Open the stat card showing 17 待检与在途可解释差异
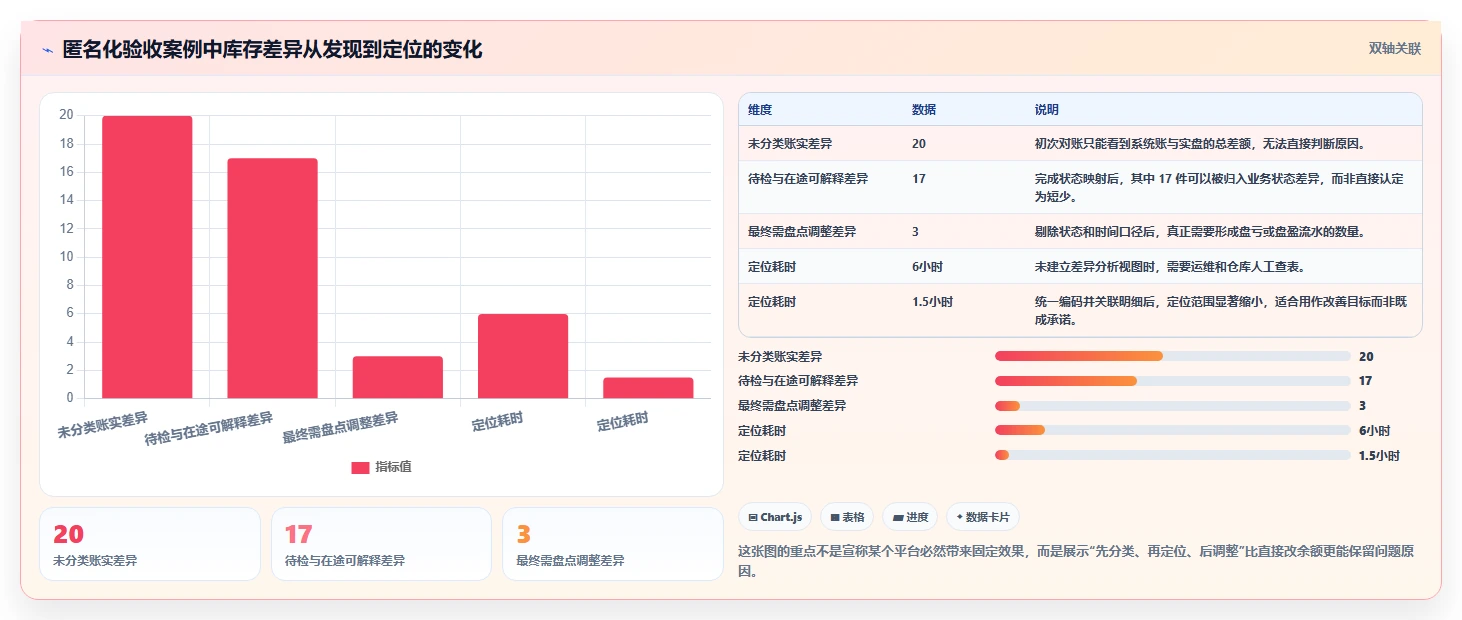 [x=381, y=544]
